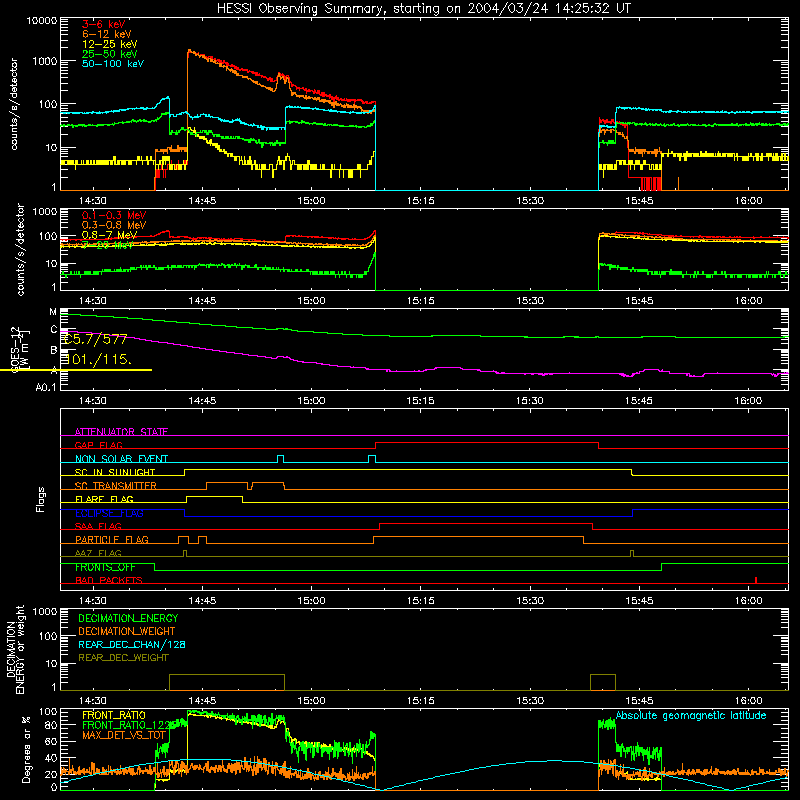Click the Degrees or % axis title
This screenshot has width=800, height=800.
pos(26,749)
